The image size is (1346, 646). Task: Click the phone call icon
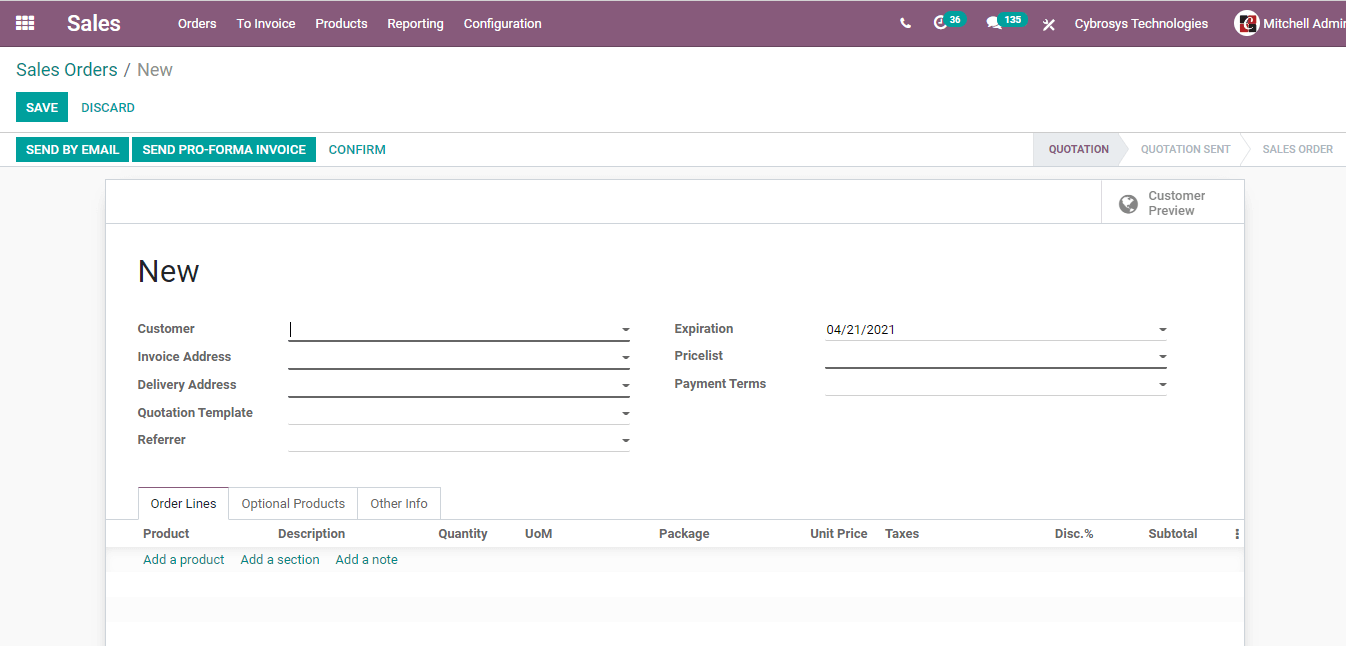(905, 23)
